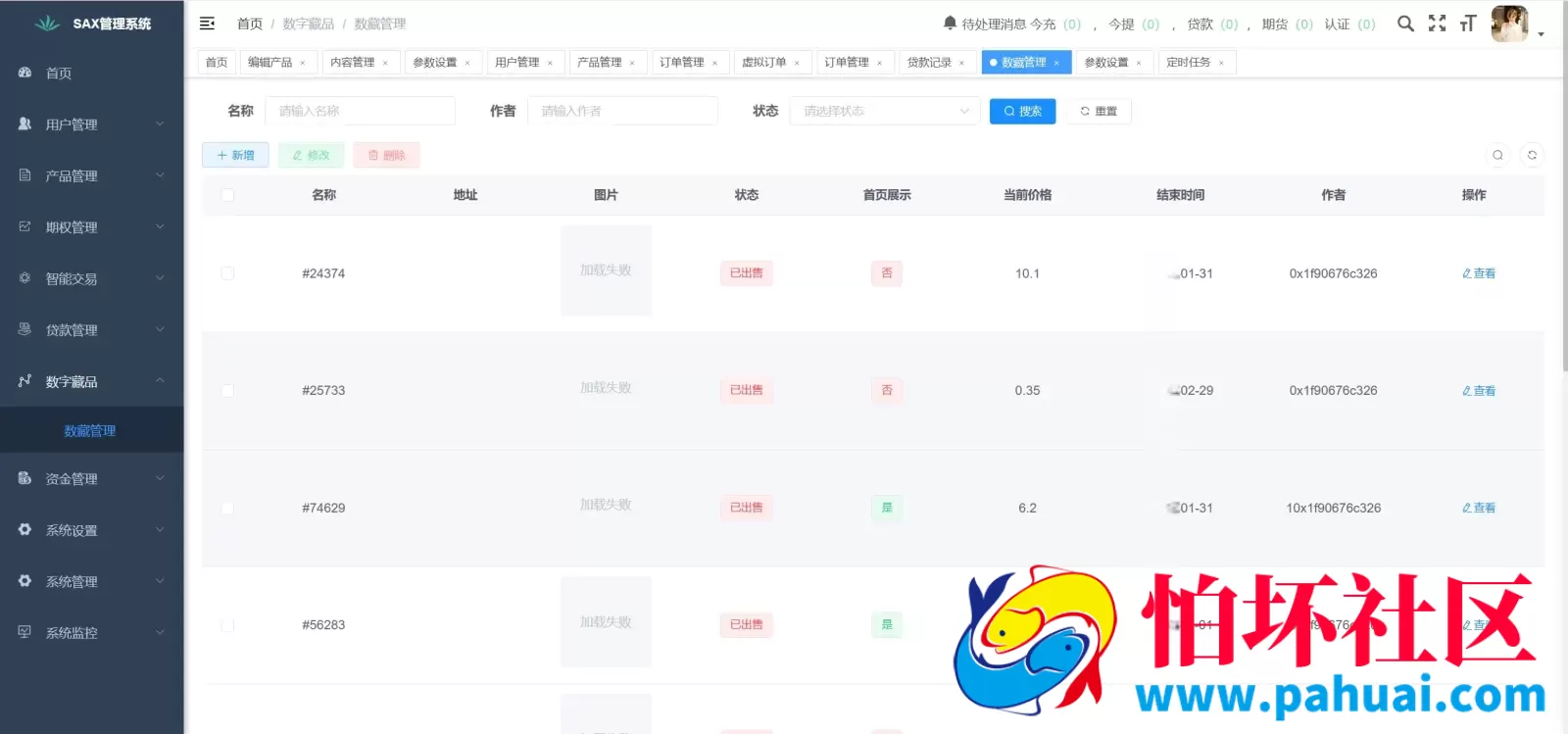
Task: Expand 贷款管理 in the sidebar
Action: (92, 330)
